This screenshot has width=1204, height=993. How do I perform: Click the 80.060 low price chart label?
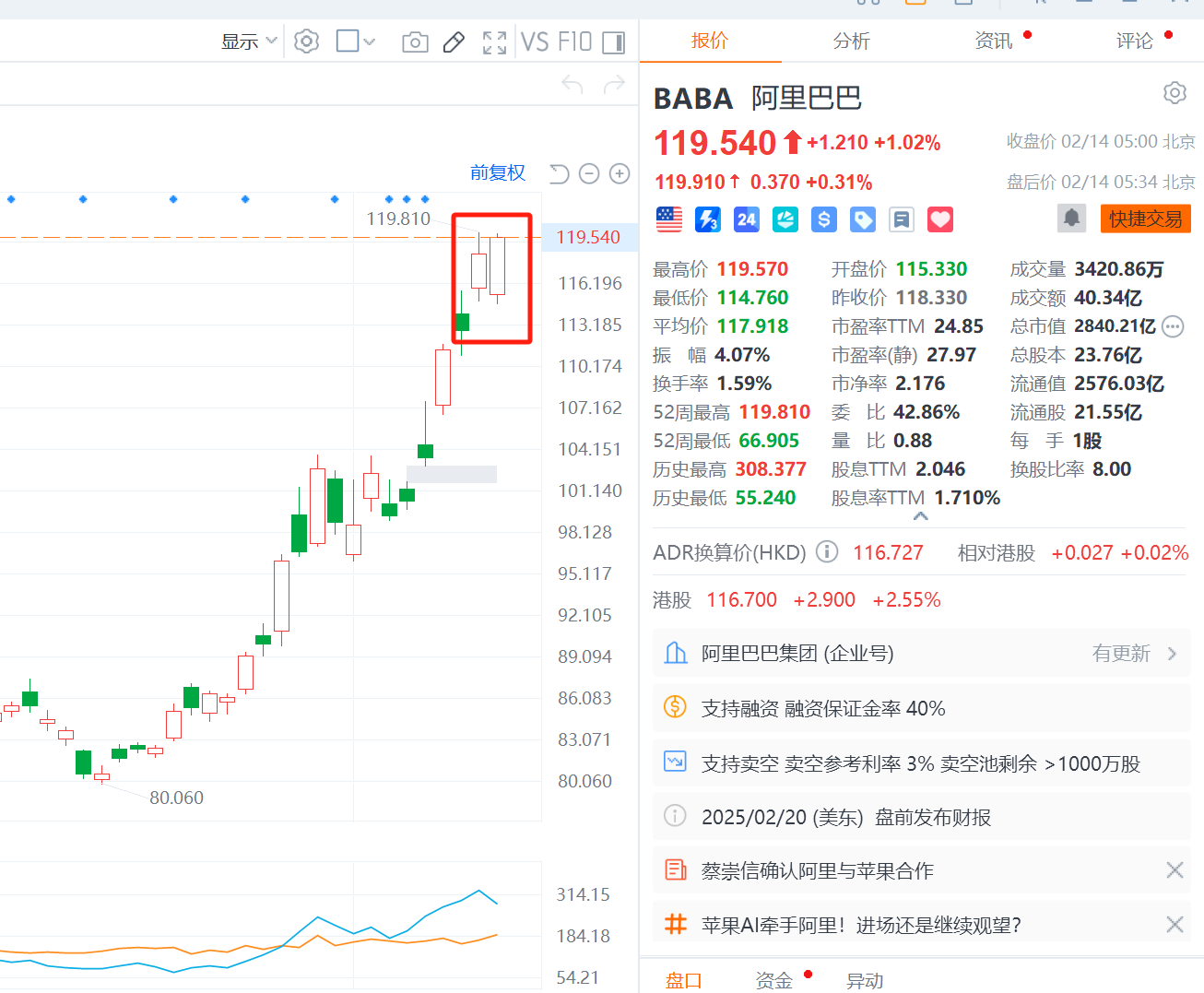[x=176, y=798]
